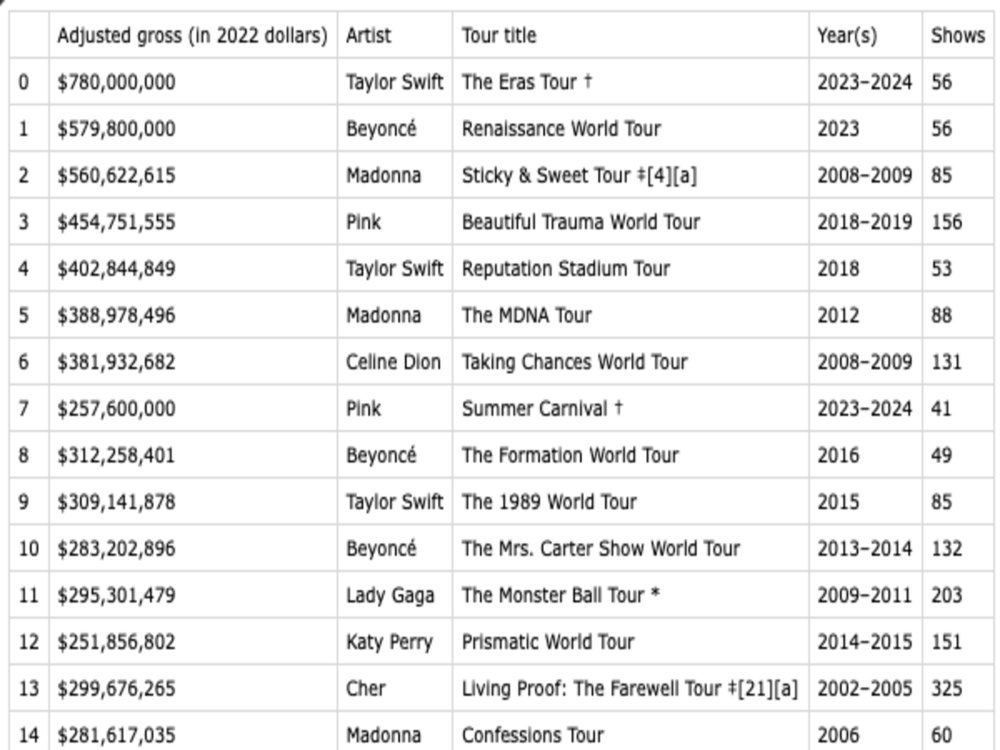
Task: Click the 325 shows cell for Cher
Action: pos(958,688)
